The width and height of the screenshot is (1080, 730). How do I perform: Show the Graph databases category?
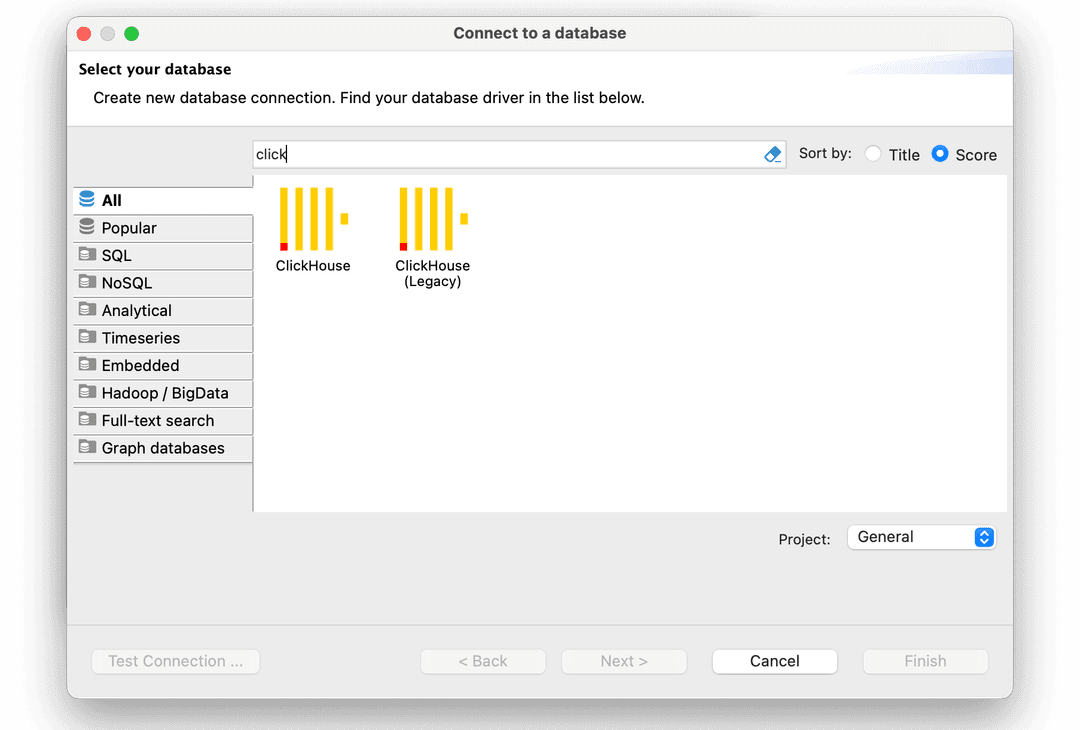point(163,448)
